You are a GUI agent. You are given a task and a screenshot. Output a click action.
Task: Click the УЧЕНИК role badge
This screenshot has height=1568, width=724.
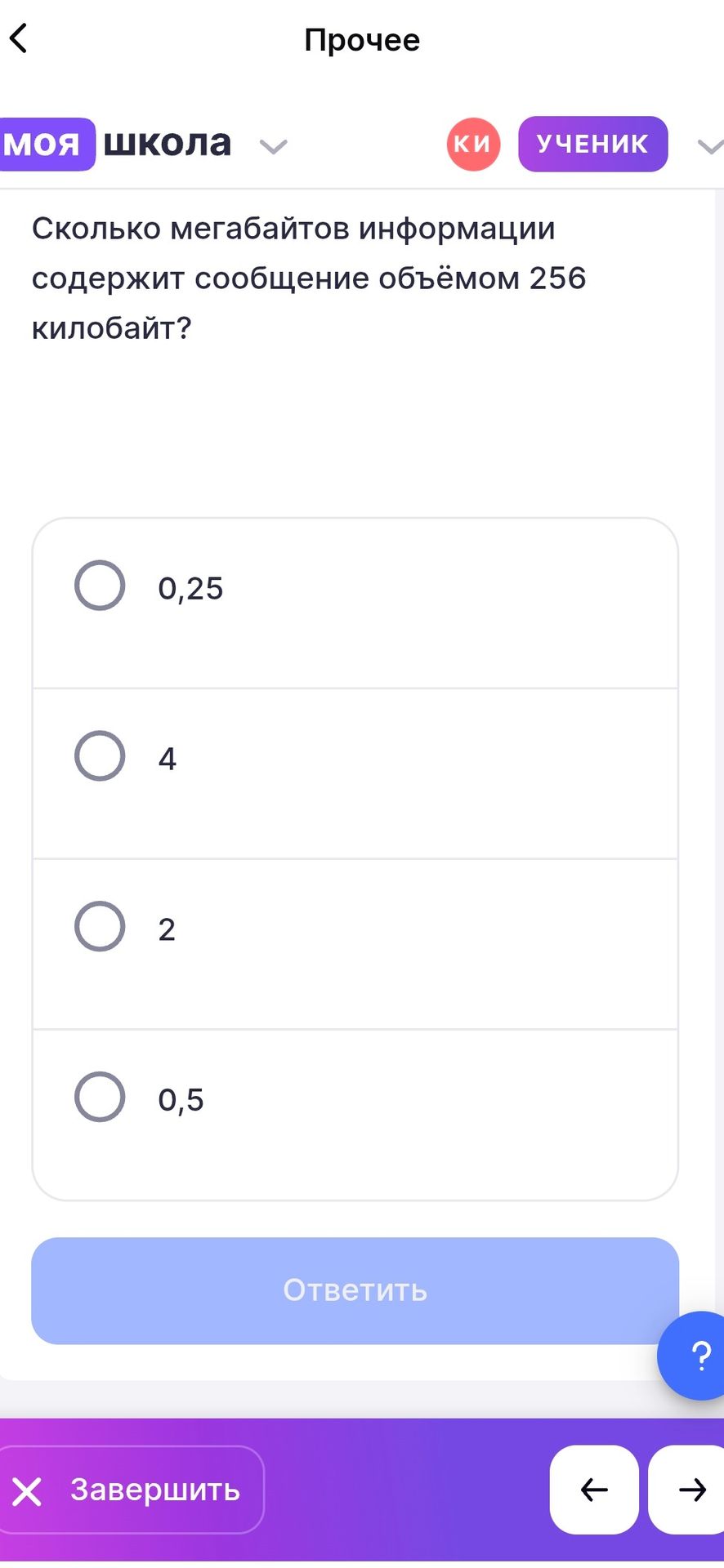(x=593, y=144)
